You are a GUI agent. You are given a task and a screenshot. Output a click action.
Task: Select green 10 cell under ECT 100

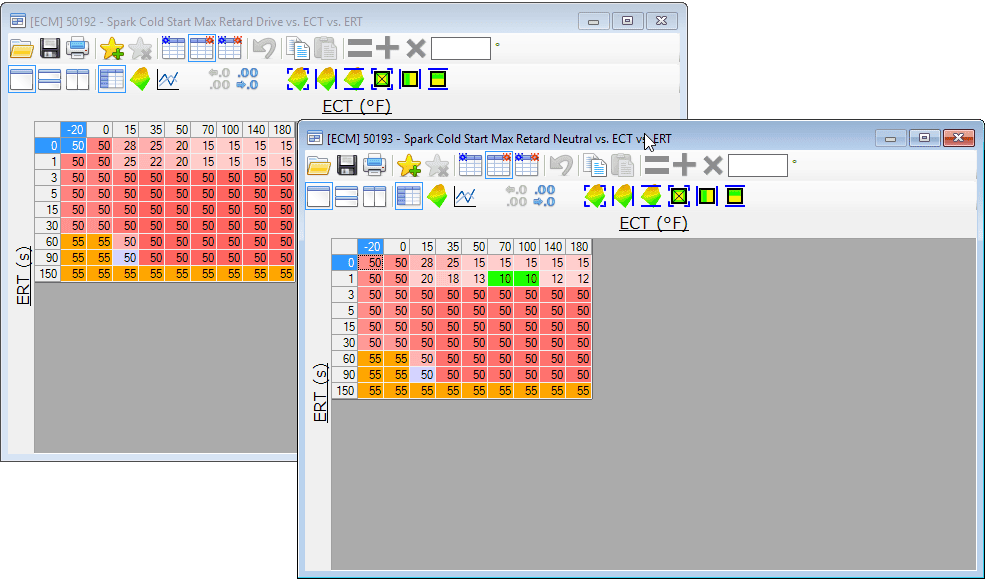point(527,278)
